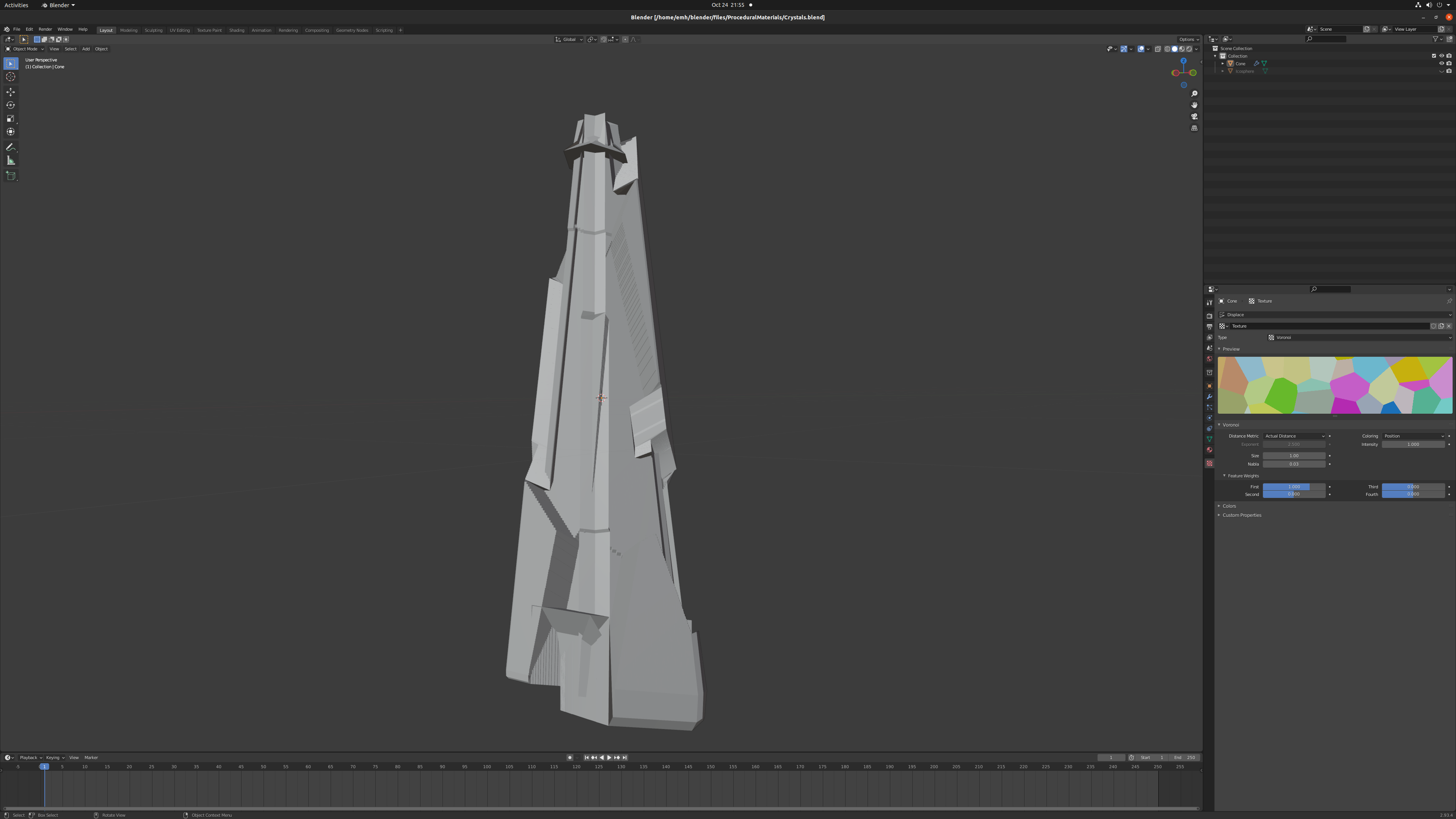Uncheck the Collection exclude checkbox
This screenshot has width=1456, height=819.
[x=1434, y=56]
